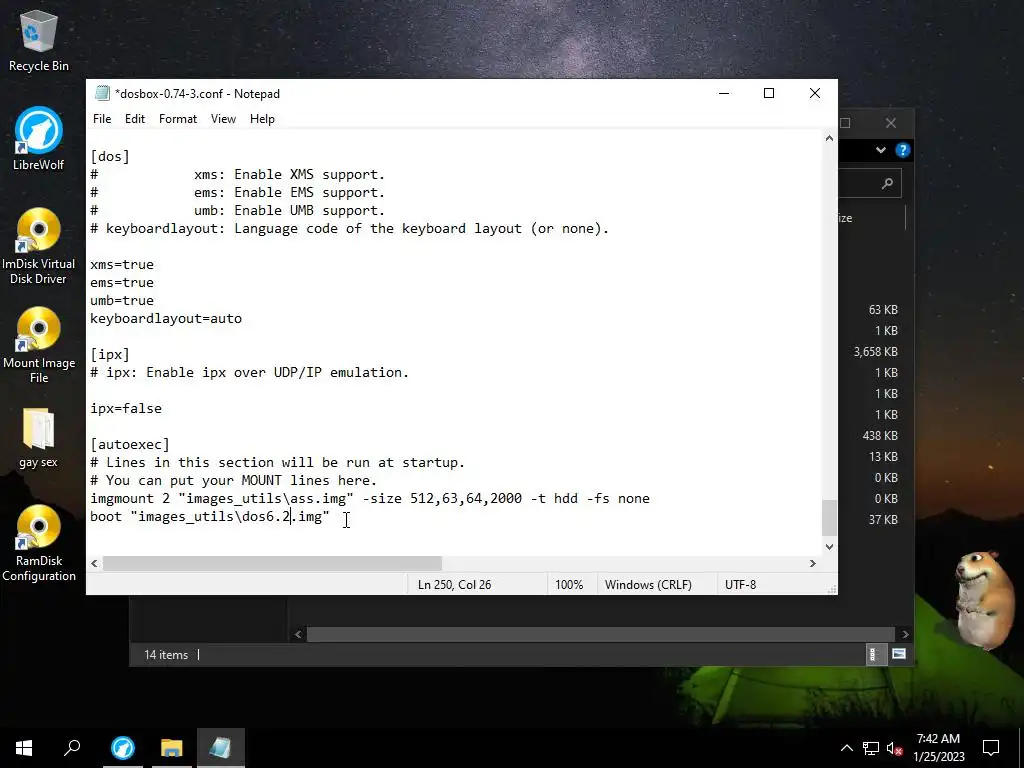Show hidden system tray icons
Viewport: 1024px width, 768px height.
pyautogui.click(x=846, y=748)
